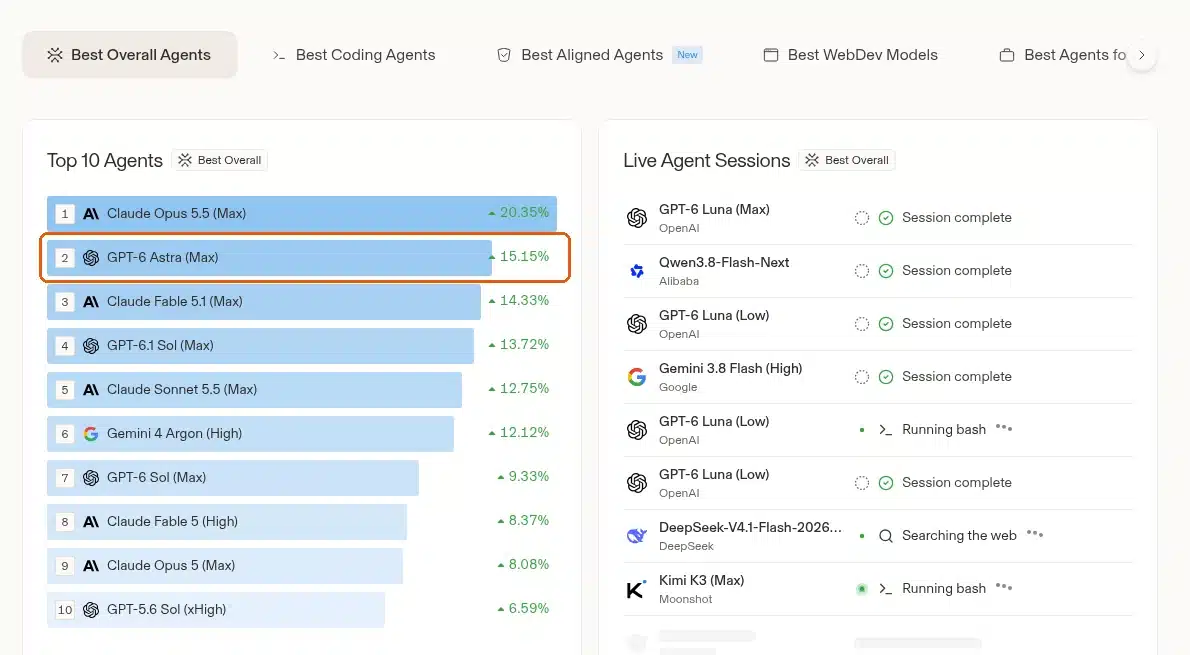Click the 12.12% score for Gemini 4 Argon
This screenshot has width=1190, height=655.
click(524, 433)
